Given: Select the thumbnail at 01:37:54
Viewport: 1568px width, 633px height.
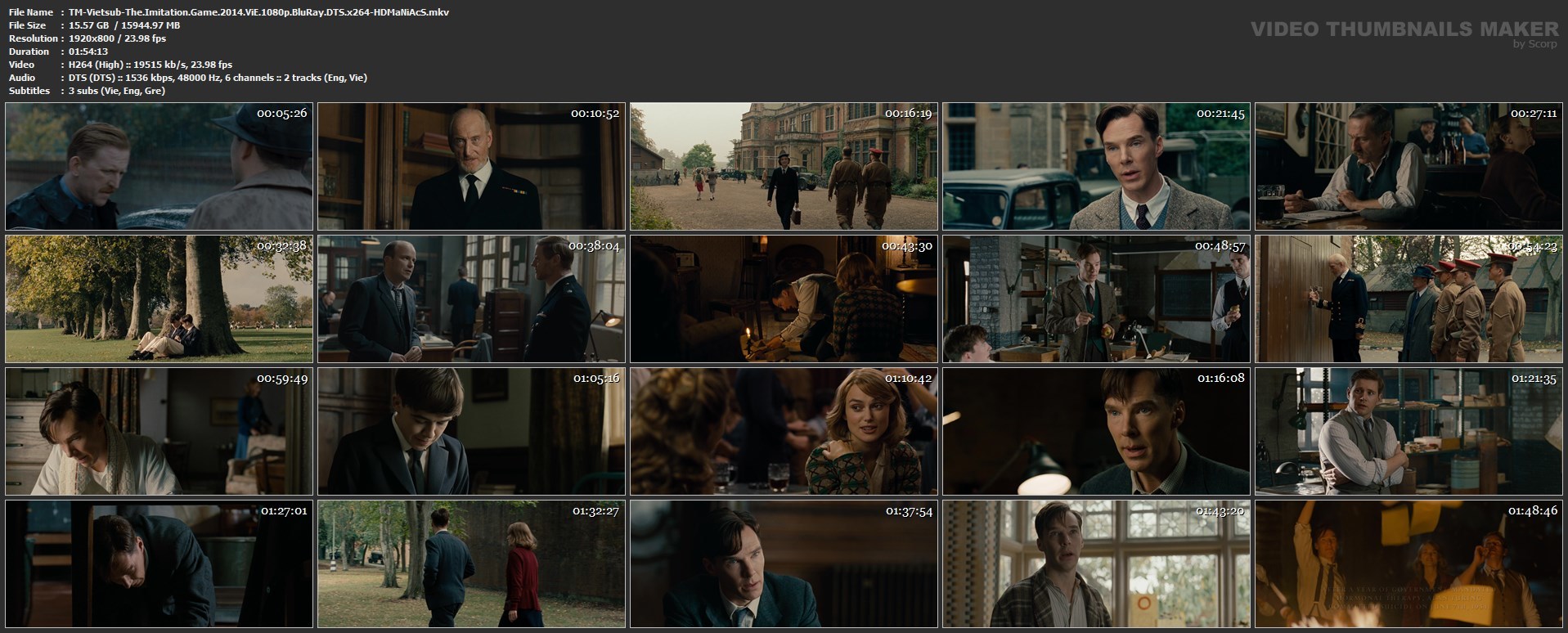Looking at the screenshot, I should [x=784, y=563].
